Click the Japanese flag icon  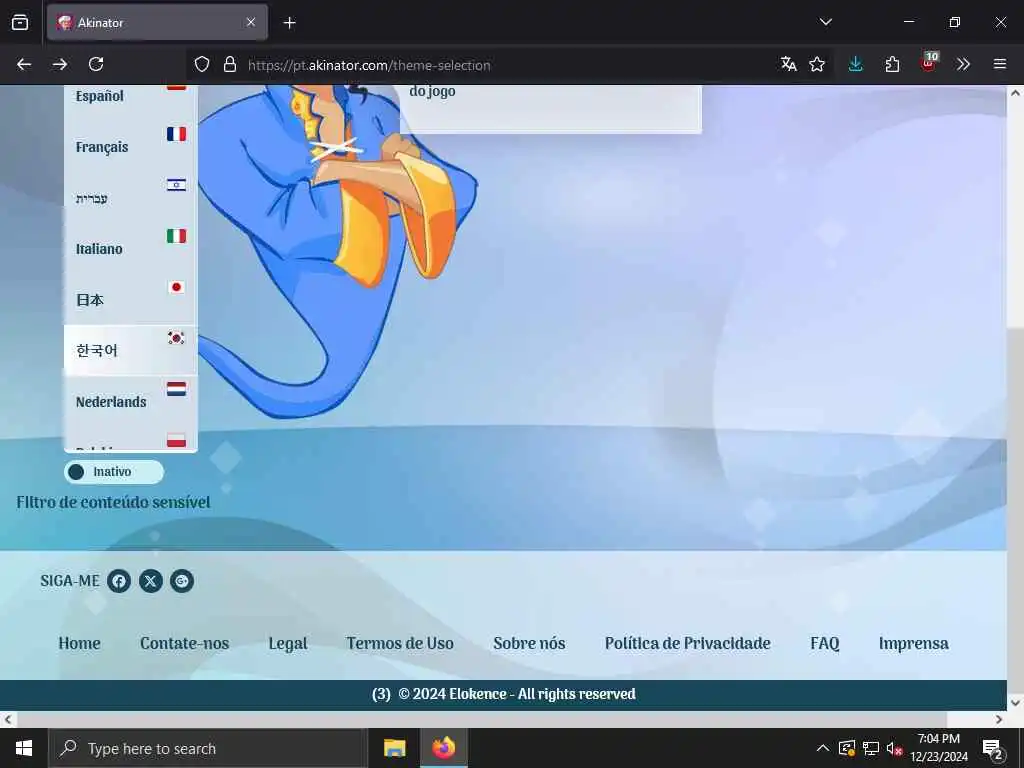tap(176, 287)
